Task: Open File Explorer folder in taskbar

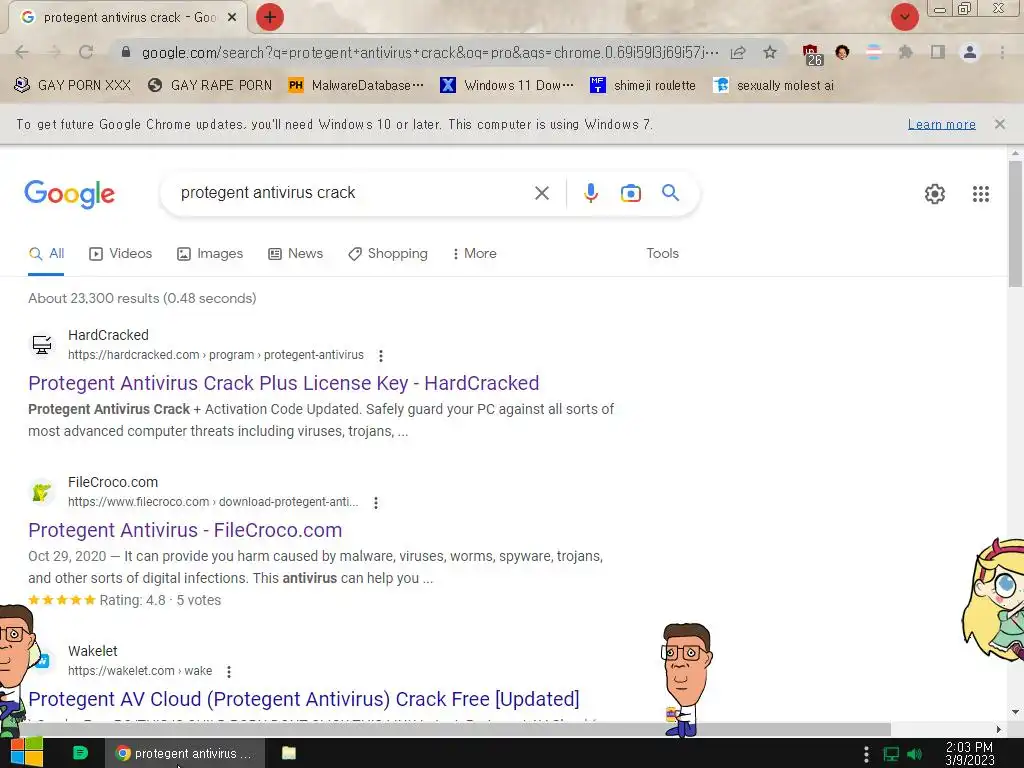Action: tap(289, 753)
